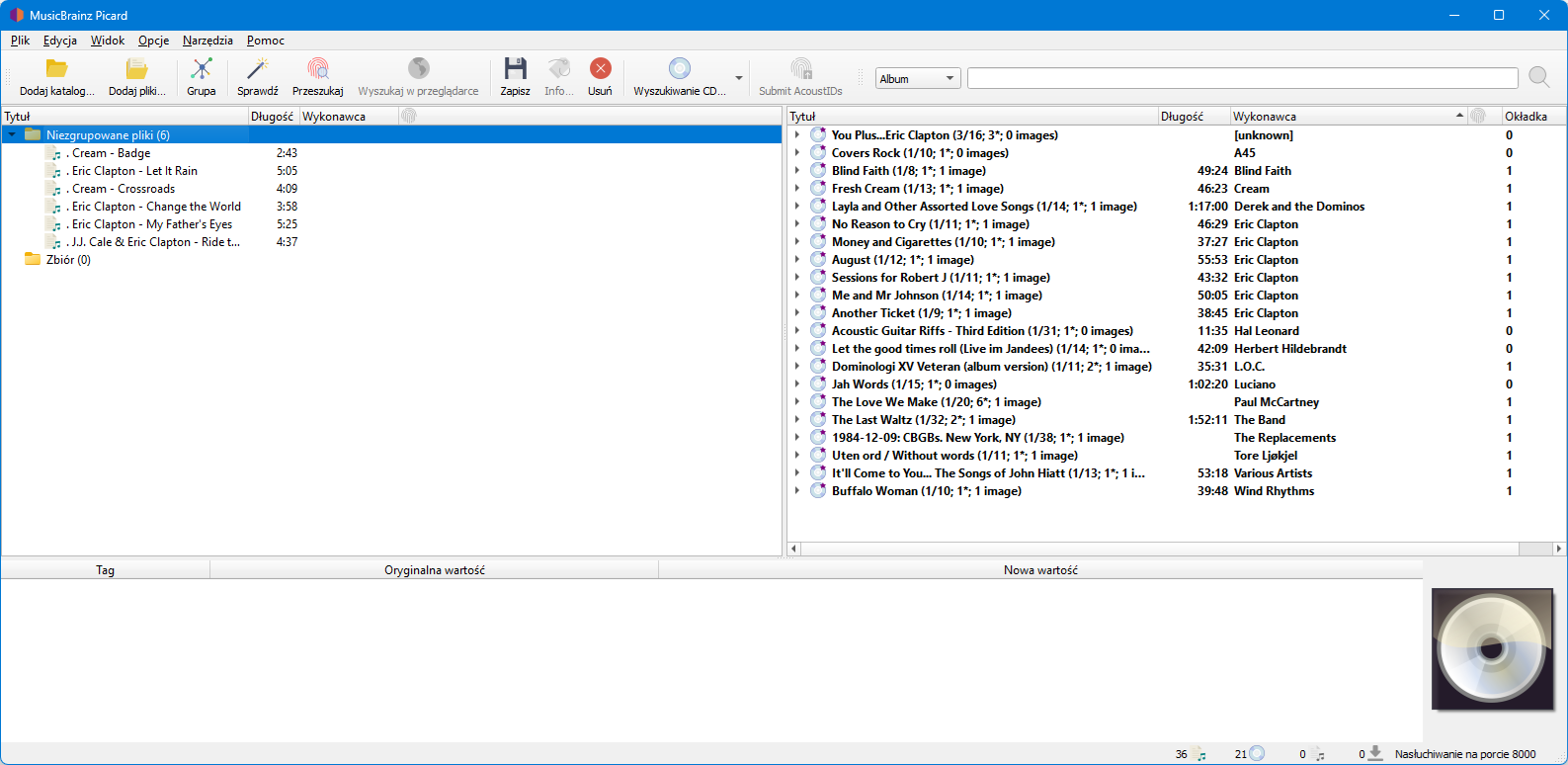Open the Pomoc menu
Screen dimensions: 1568x765
(266, 41)
